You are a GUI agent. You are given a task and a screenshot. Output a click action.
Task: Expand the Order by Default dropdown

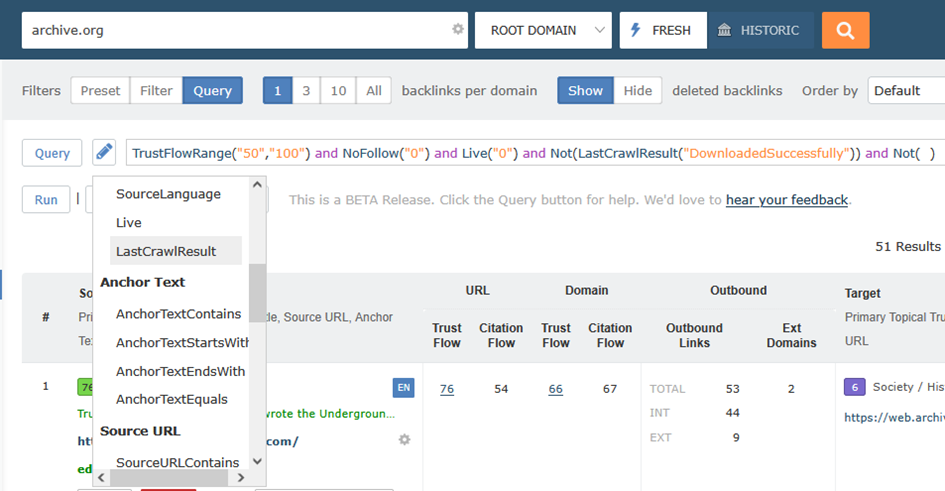pos(905,90)
